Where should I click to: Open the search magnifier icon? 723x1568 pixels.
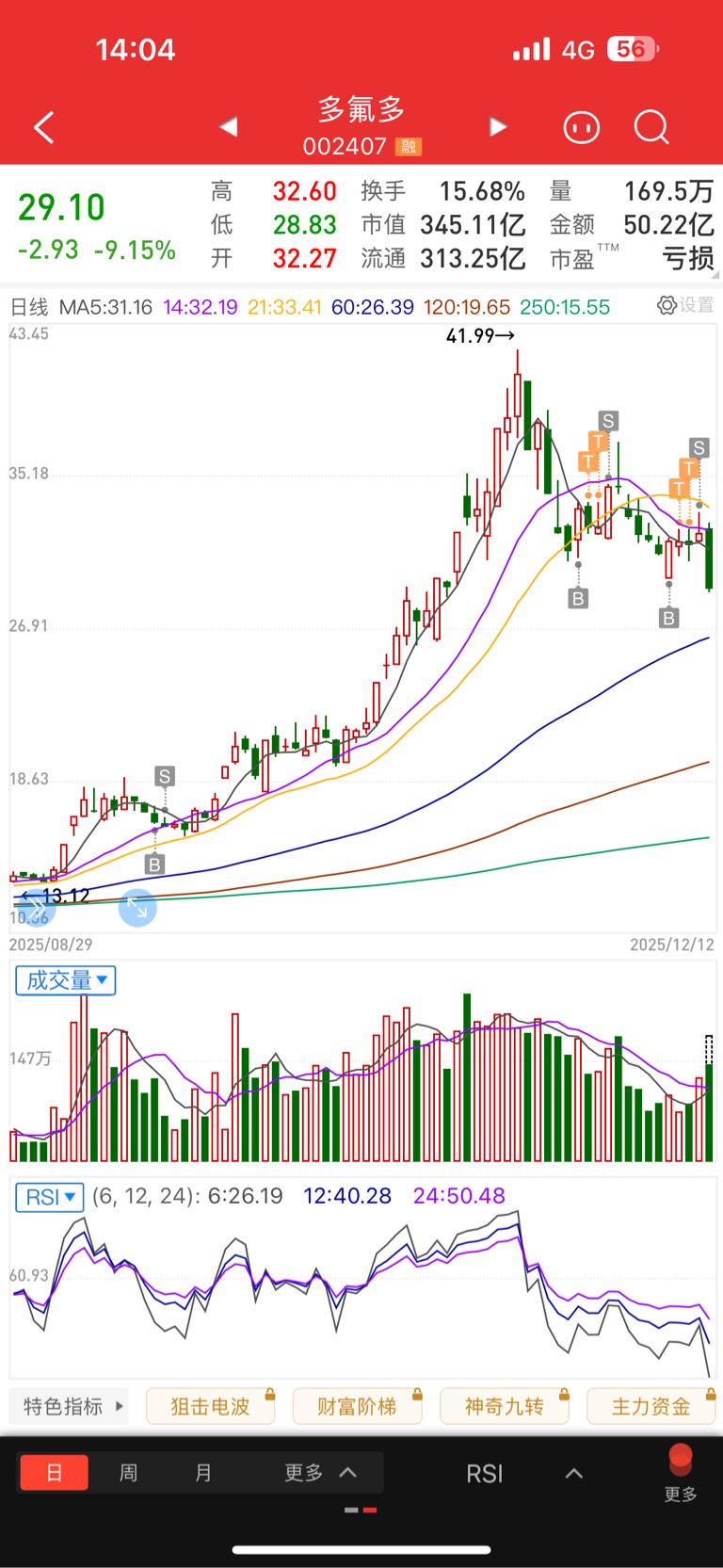[651, 126]
